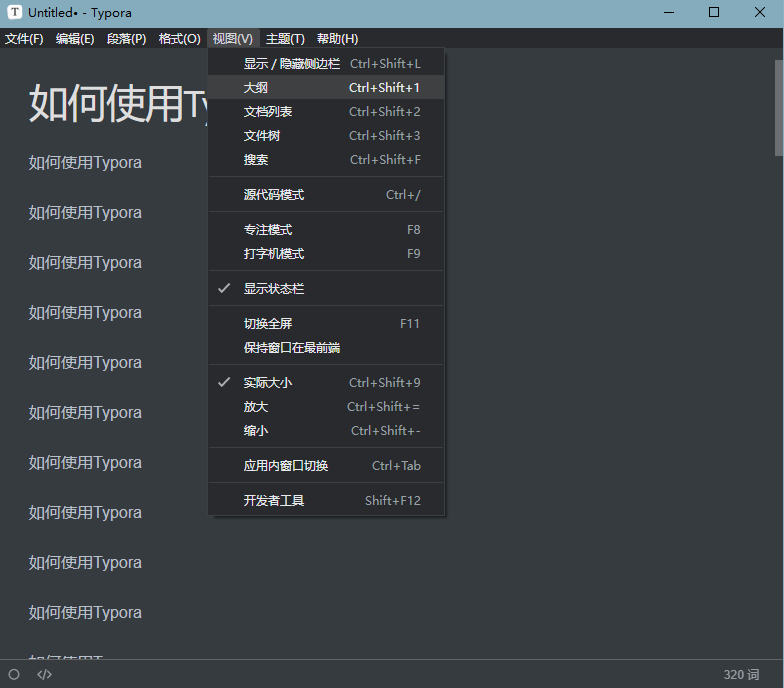Click the large heading 如何使用Typora
This screenshot has width=784, height=688.
point(118,104)
